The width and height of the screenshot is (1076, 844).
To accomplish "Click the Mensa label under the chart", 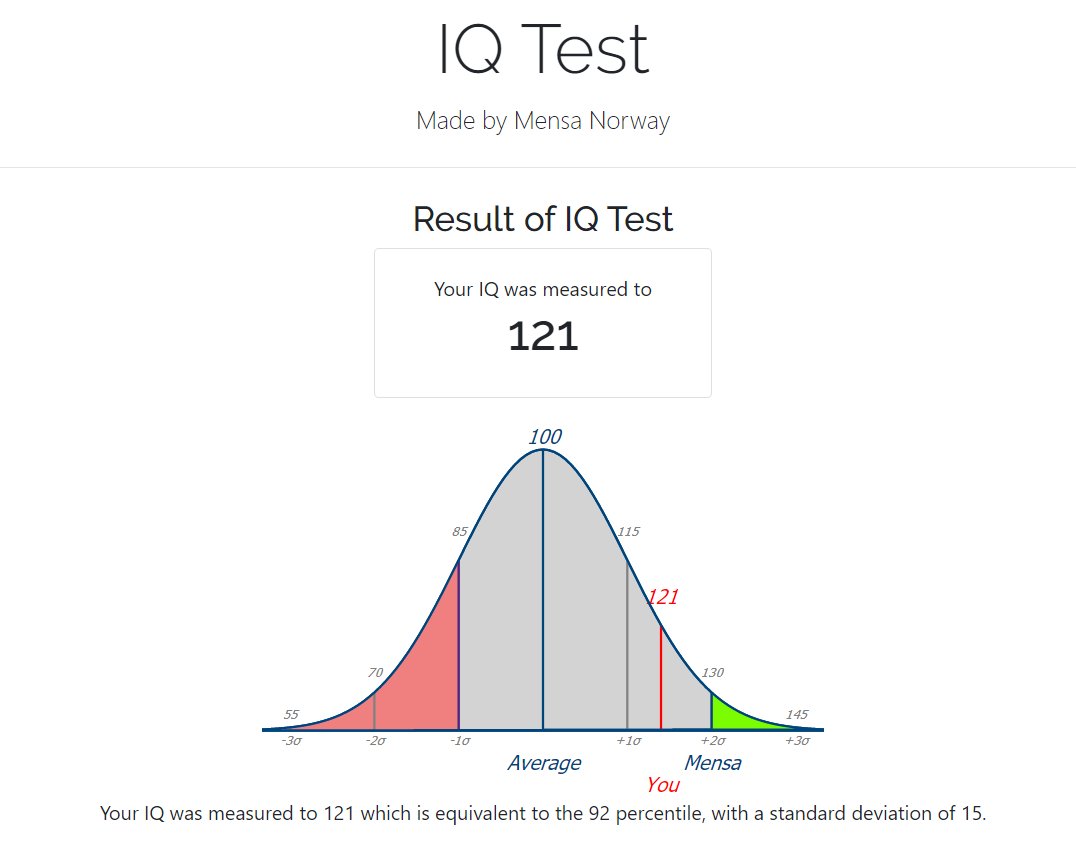I will (712, 763).
